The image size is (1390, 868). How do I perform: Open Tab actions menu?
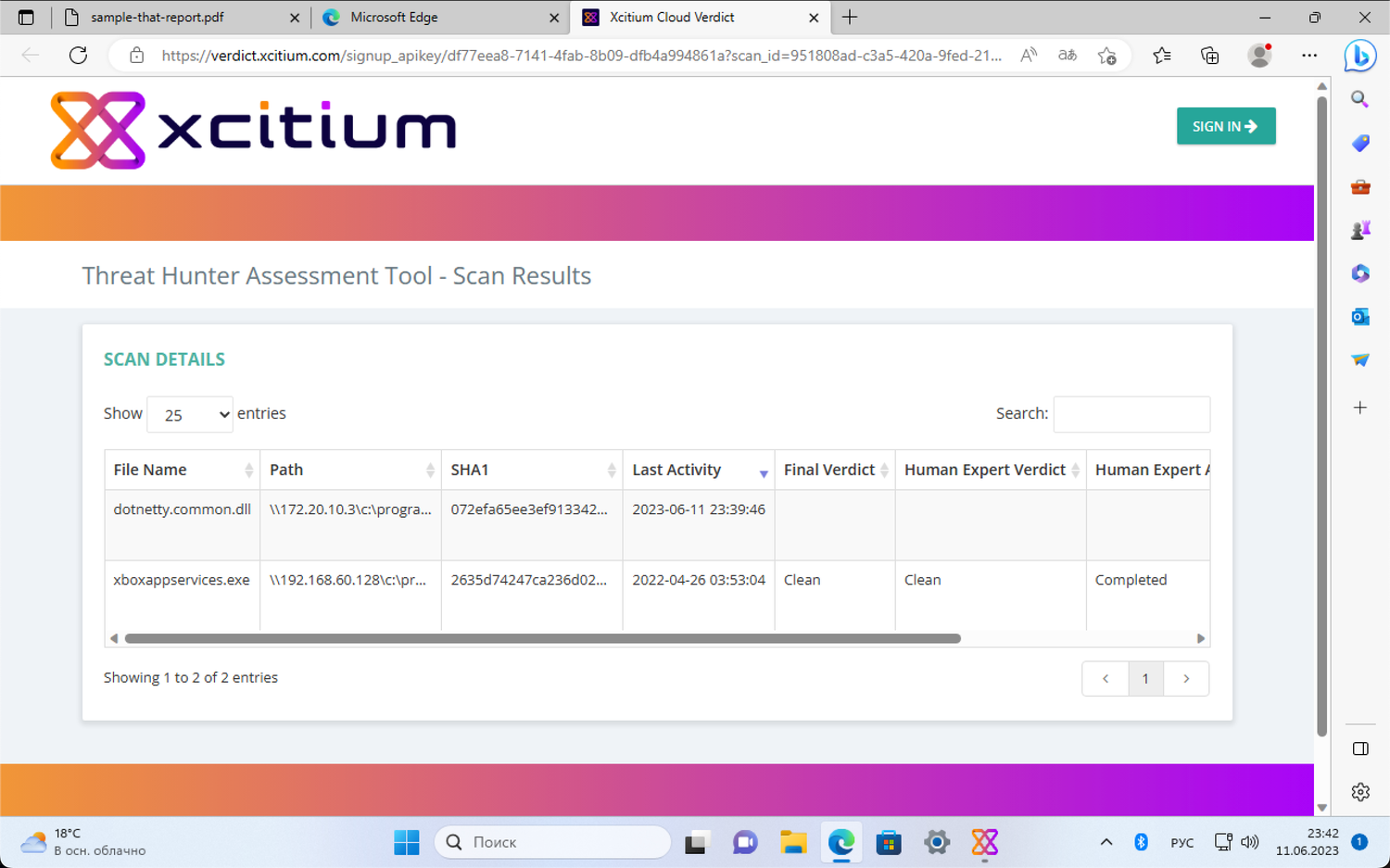pos(26,17)
